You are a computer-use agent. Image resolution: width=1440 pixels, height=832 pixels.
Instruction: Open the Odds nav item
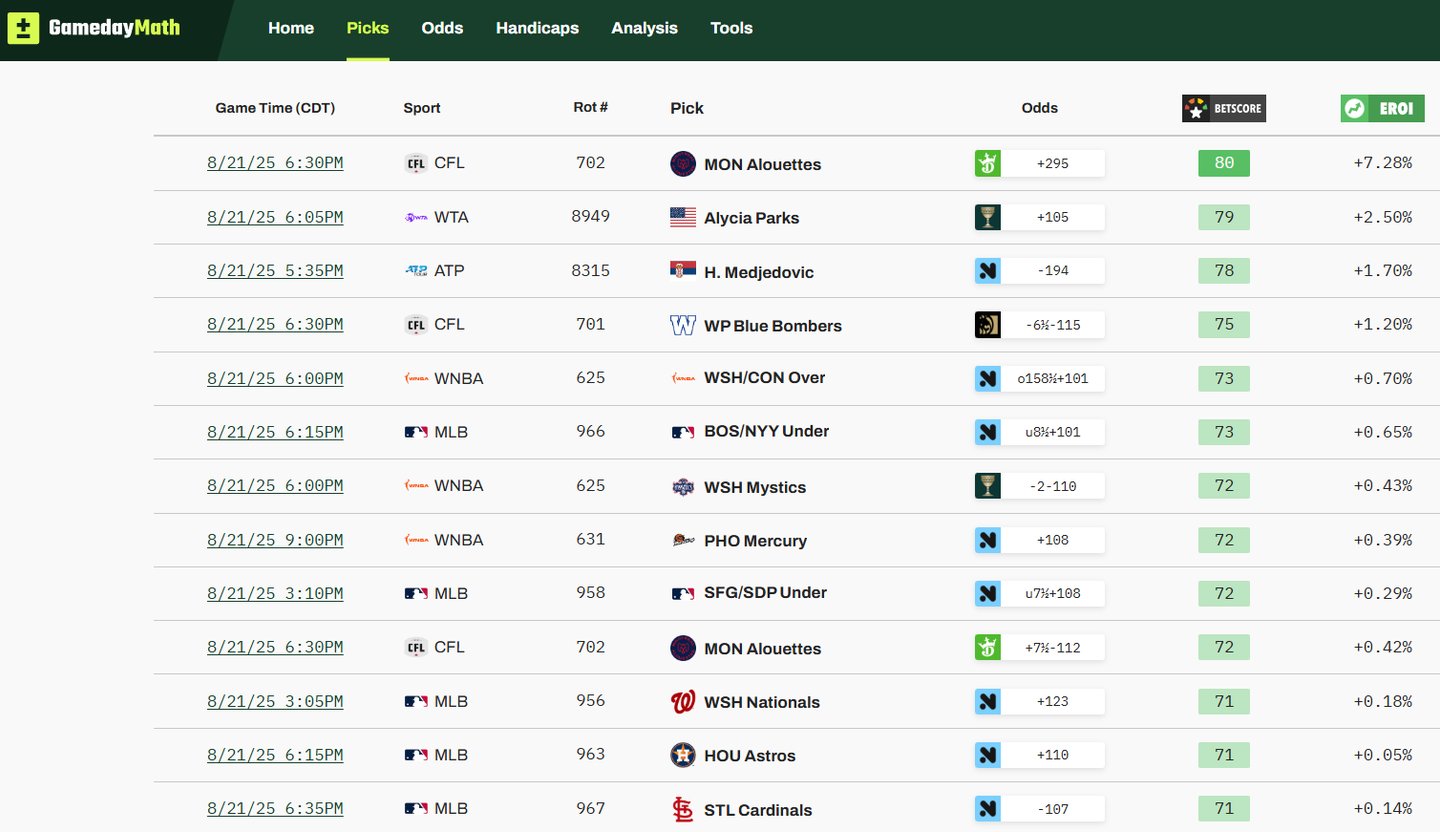tap(442, 28)
